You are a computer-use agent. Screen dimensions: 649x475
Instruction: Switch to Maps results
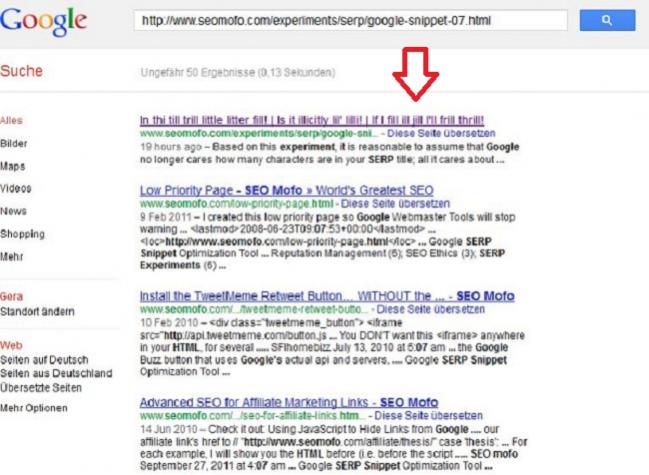point(12,166)
